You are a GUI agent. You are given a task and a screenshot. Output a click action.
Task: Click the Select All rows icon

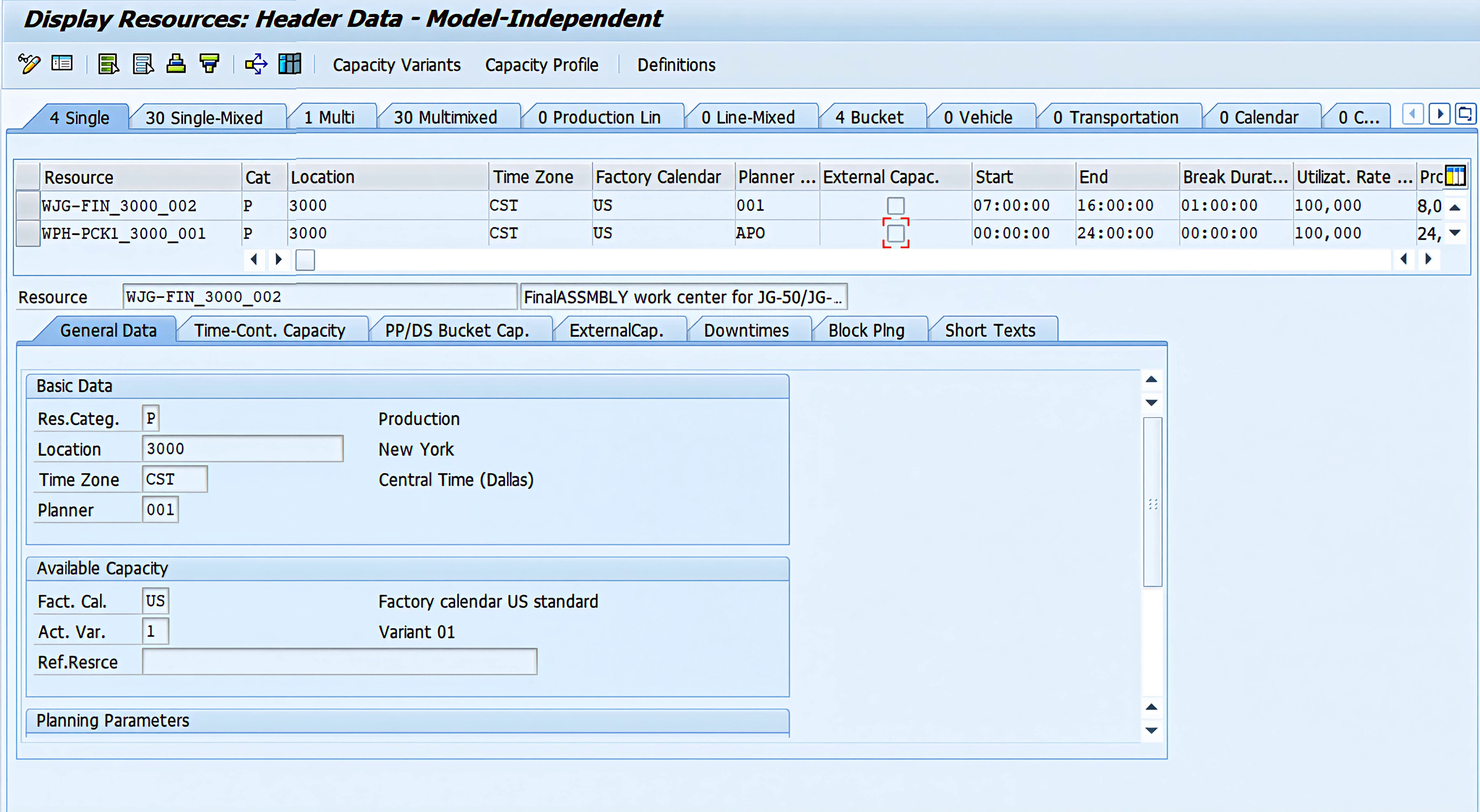[109, 64]
